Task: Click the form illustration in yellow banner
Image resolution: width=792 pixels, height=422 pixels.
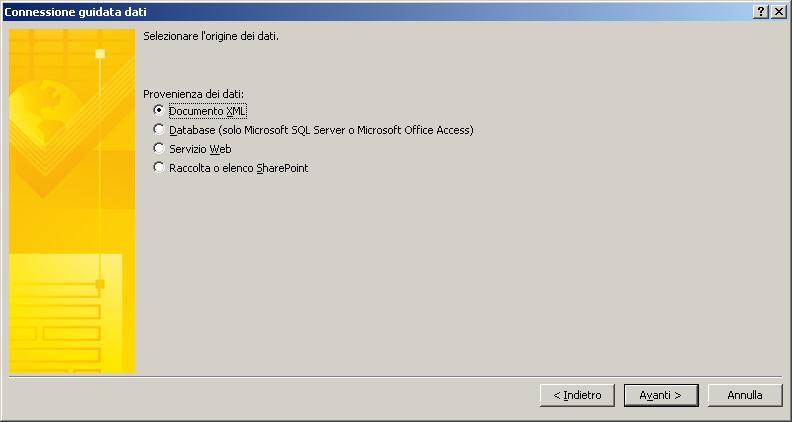Action: (x=66, y=313)
